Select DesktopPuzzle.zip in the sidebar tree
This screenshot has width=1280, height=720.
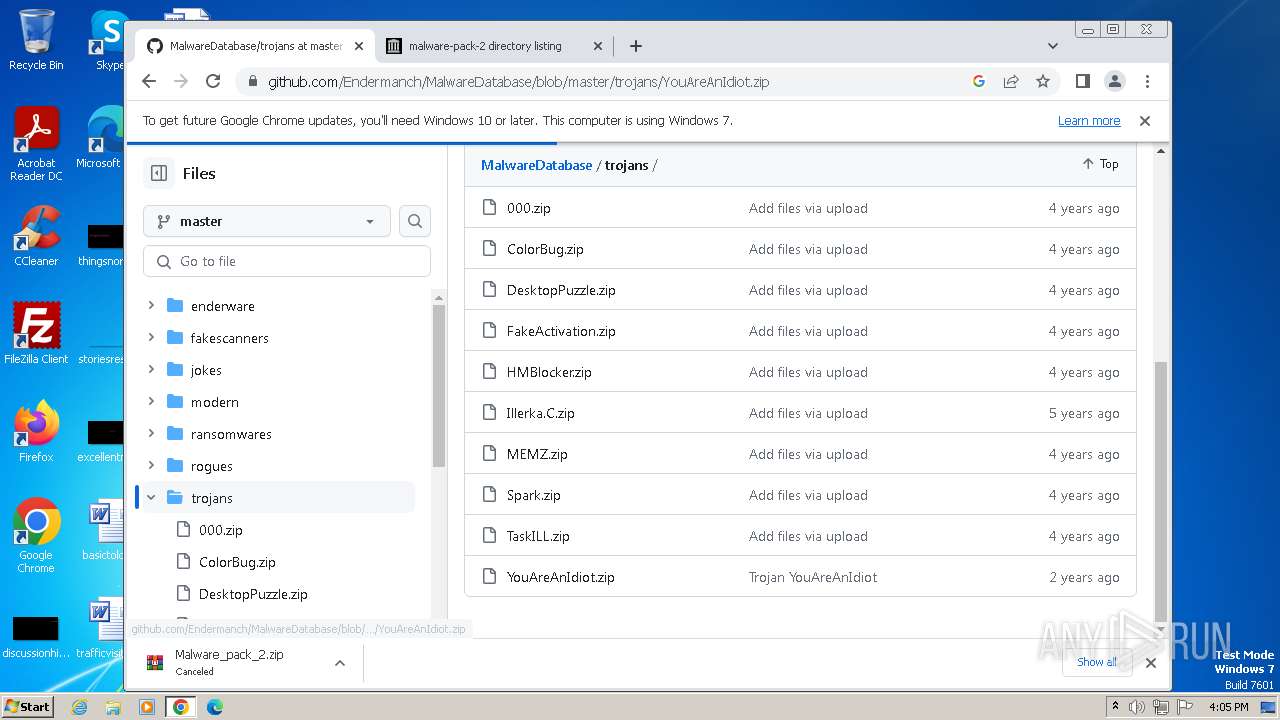[x=253, y=594]
